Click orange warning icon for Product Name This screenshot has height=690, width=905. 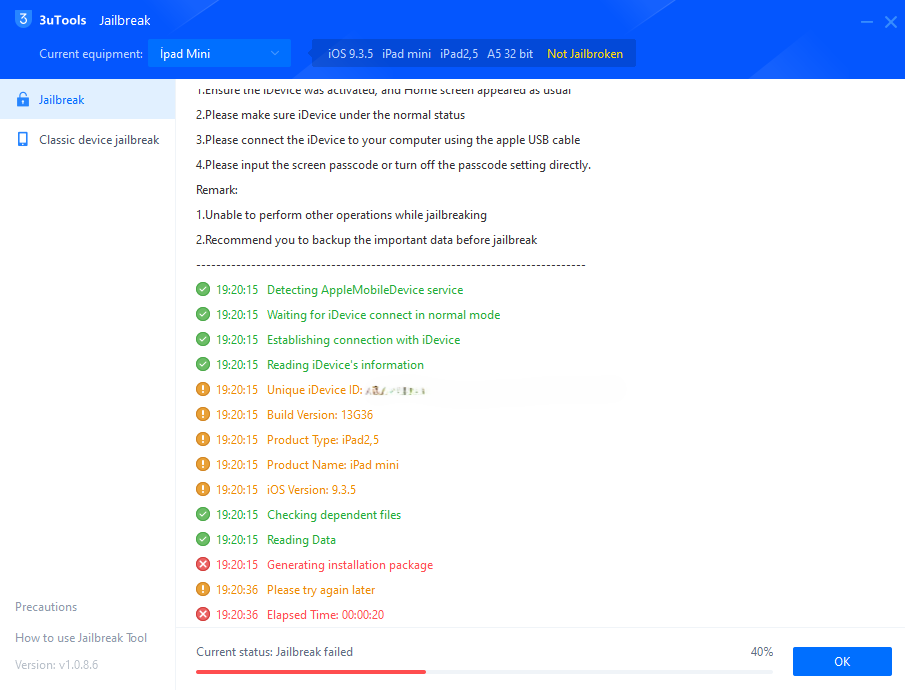point(203,464)
